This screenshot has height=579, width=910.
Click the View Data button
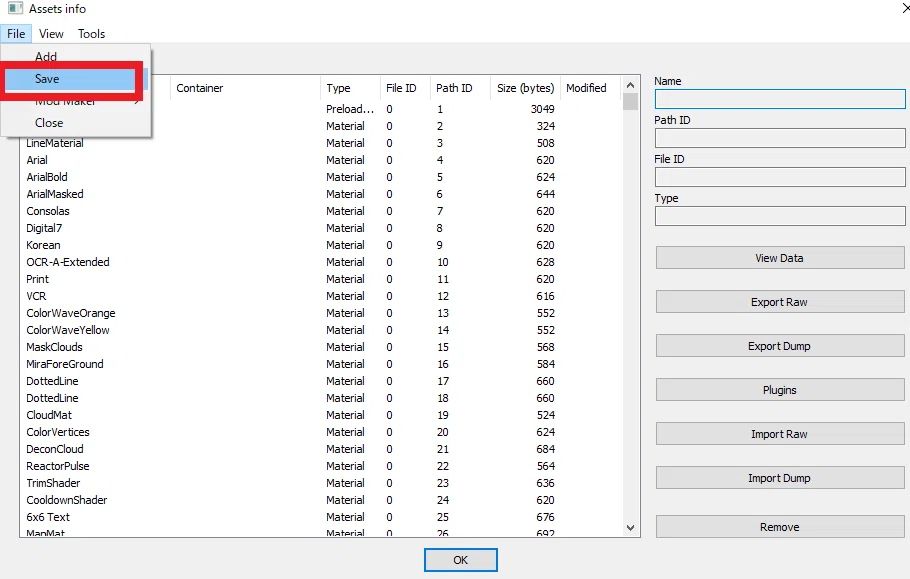point(779,258)
